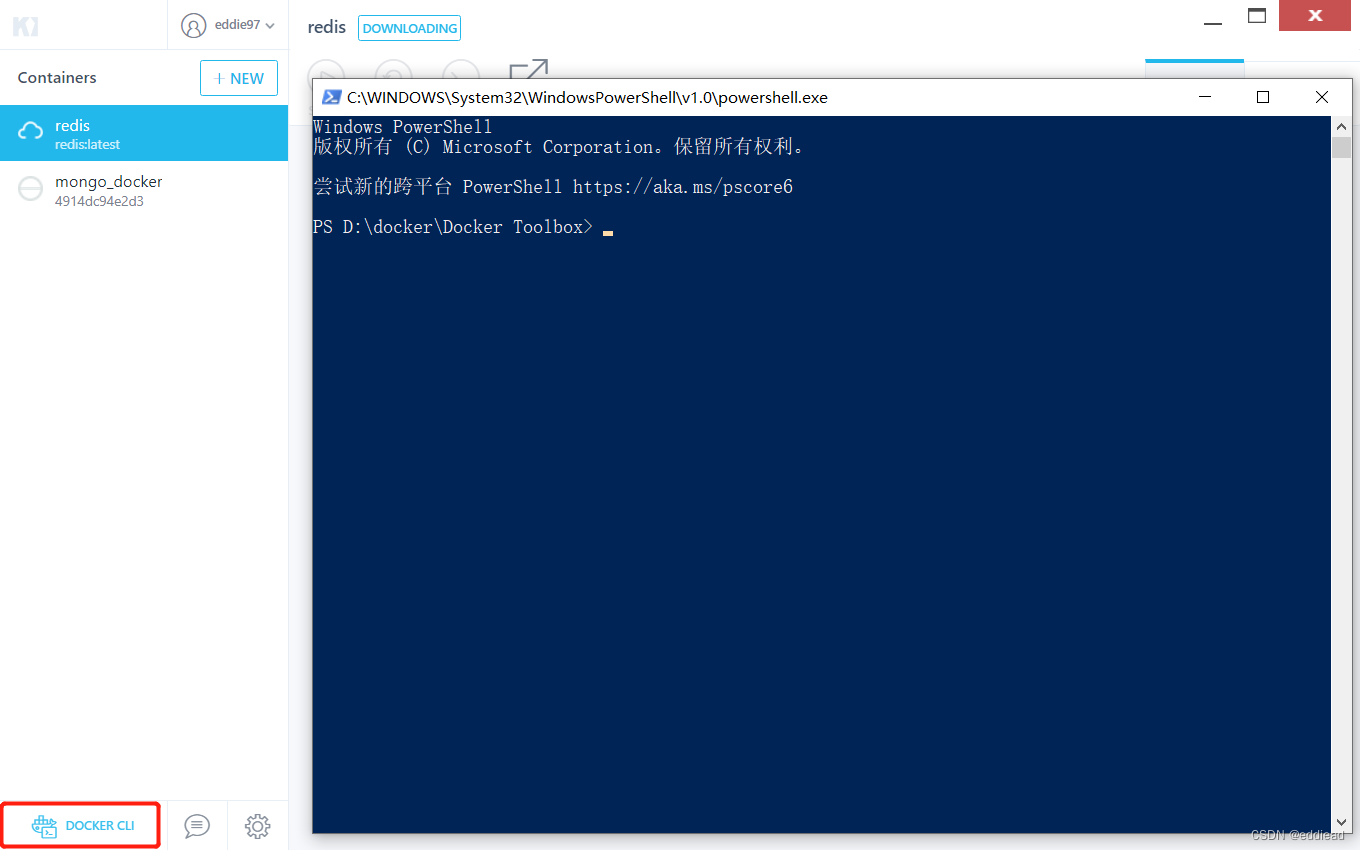Open the feedback chat bubble icon
The width and height of the screenshot is (1360, 850).
[197, 826]
